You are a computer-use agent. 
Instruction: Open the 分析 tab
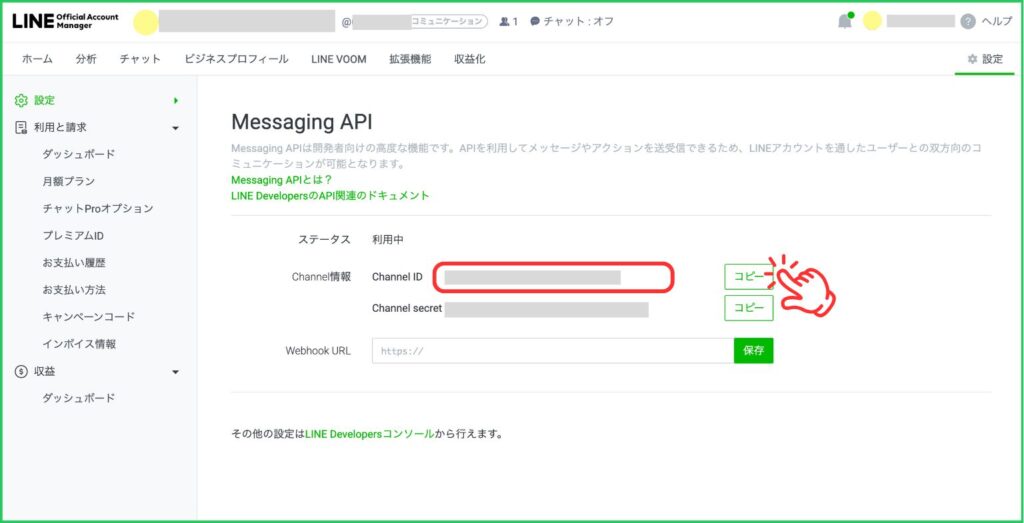[x=86, y=59]
